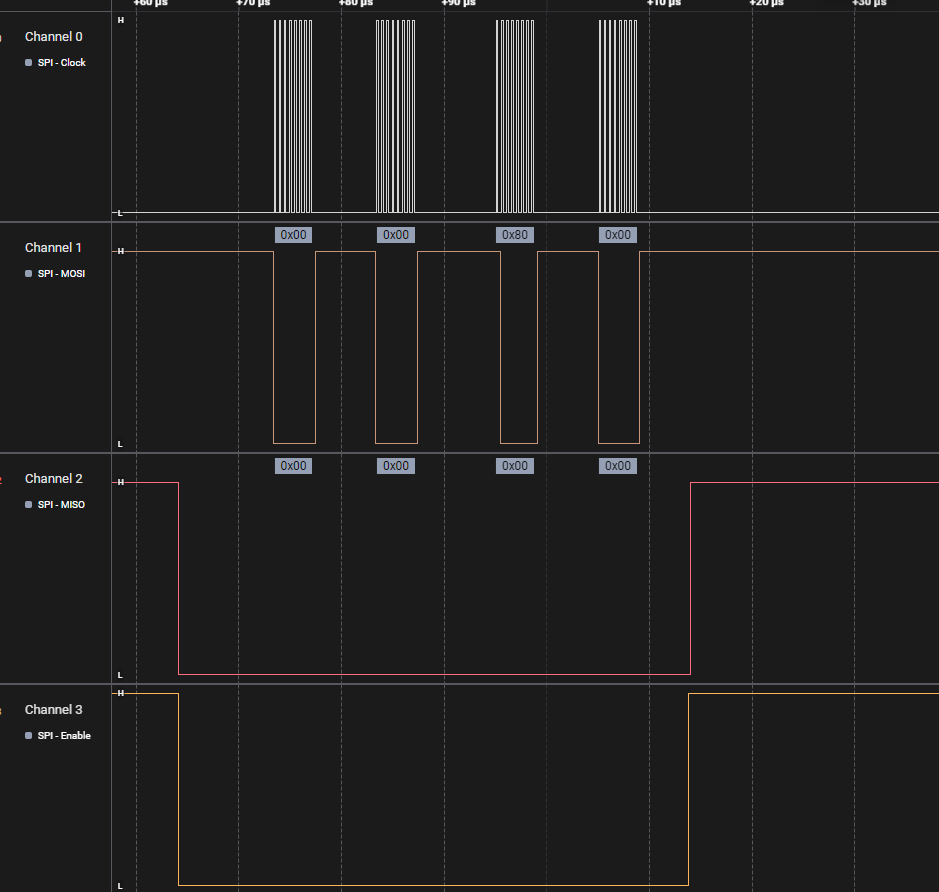939x892 pixels.
Task: Click the MISO 0x00 bubble nearest +70 µs
Action: click(x=293, y=466)
